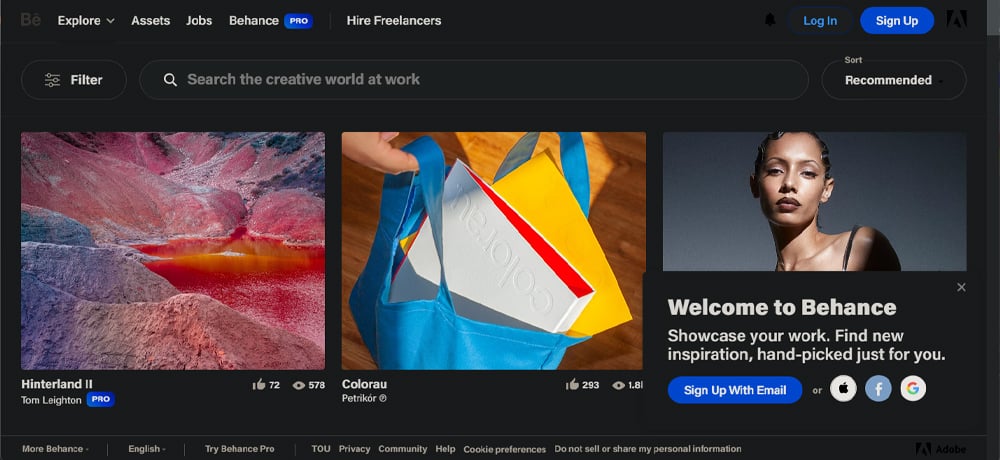Go to the Assets menu item
The image size is (1000, 460).
150,20
